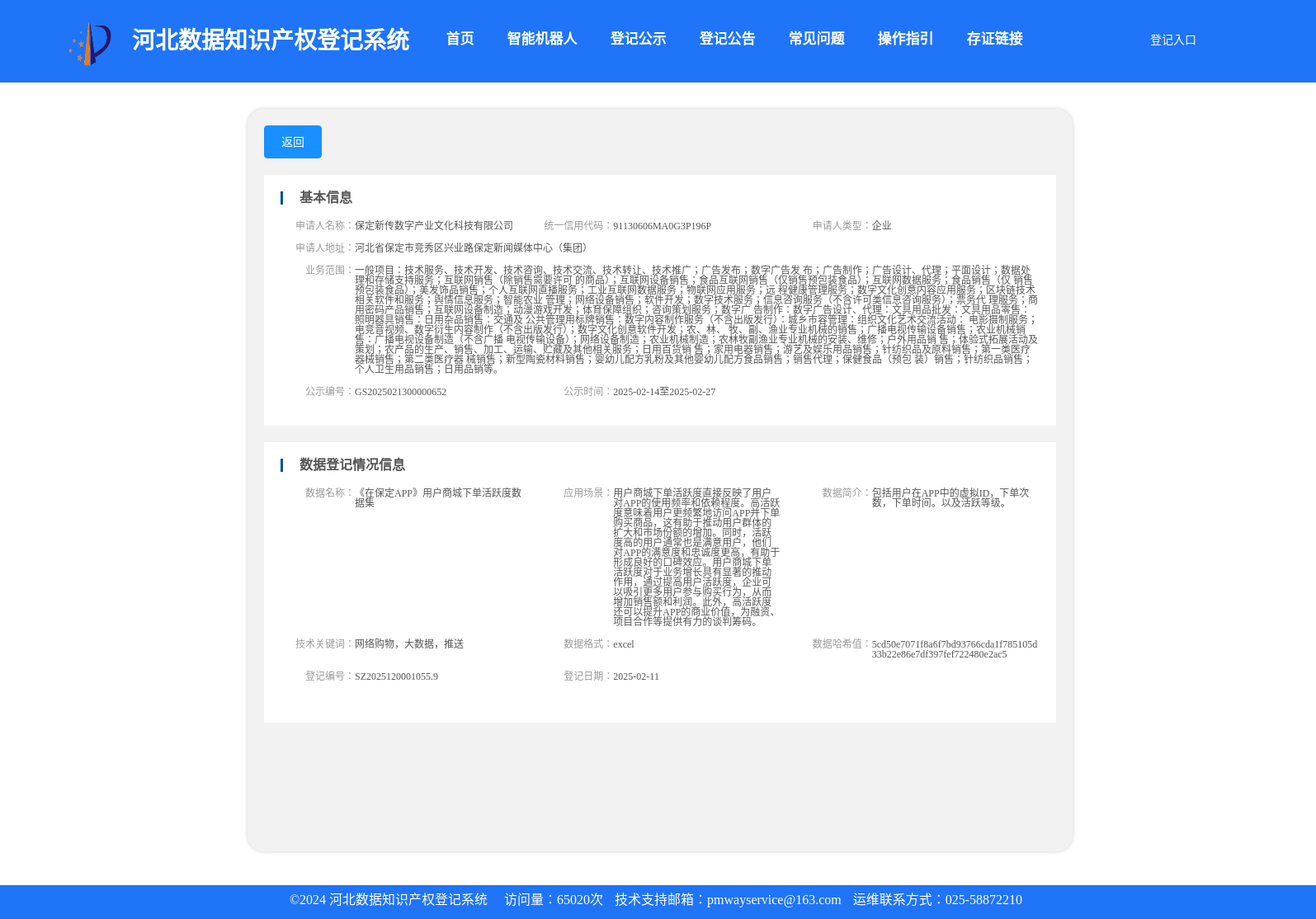The width and height of the screenshot is (1316, 919).
Task: Select publicity number GS2025021300000652
Action: point(400,392)
